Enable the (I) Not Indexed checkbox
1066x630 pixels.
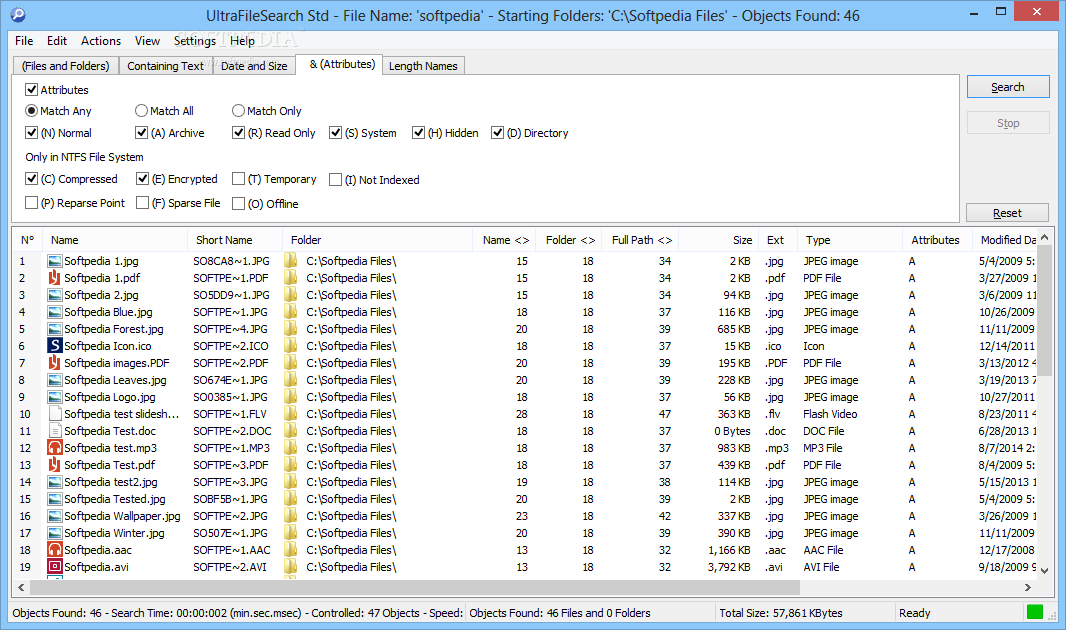point(335,179)
